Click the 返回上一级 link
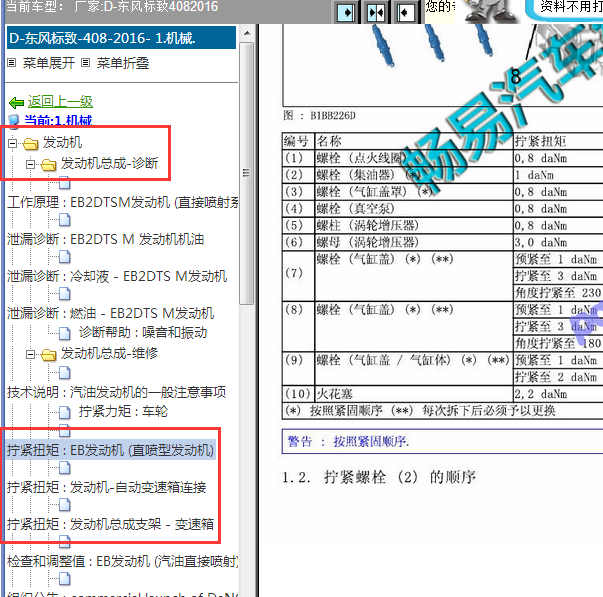Image resolution: width=603 pixels, height=597 pixels. (60, 102)
